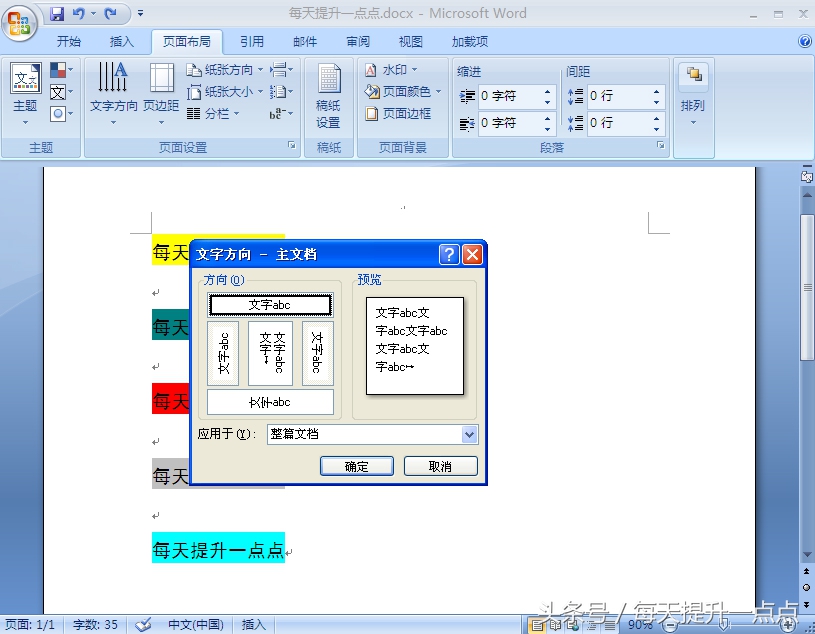Select horizontal 文字abc direction option

[x=270, y=305]
